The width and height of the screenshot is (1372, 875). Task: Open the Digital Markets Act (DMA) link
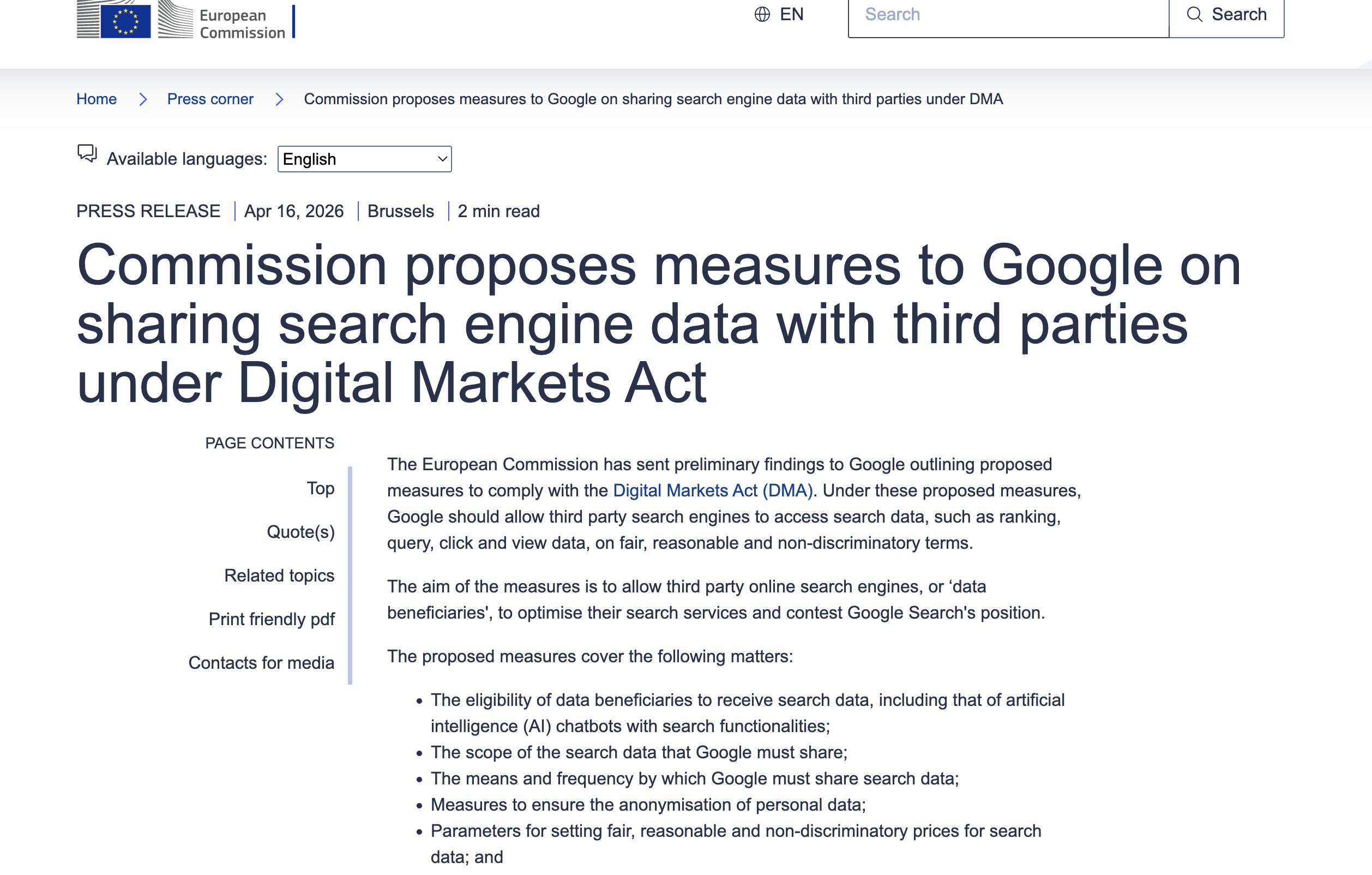pos(713,491)
